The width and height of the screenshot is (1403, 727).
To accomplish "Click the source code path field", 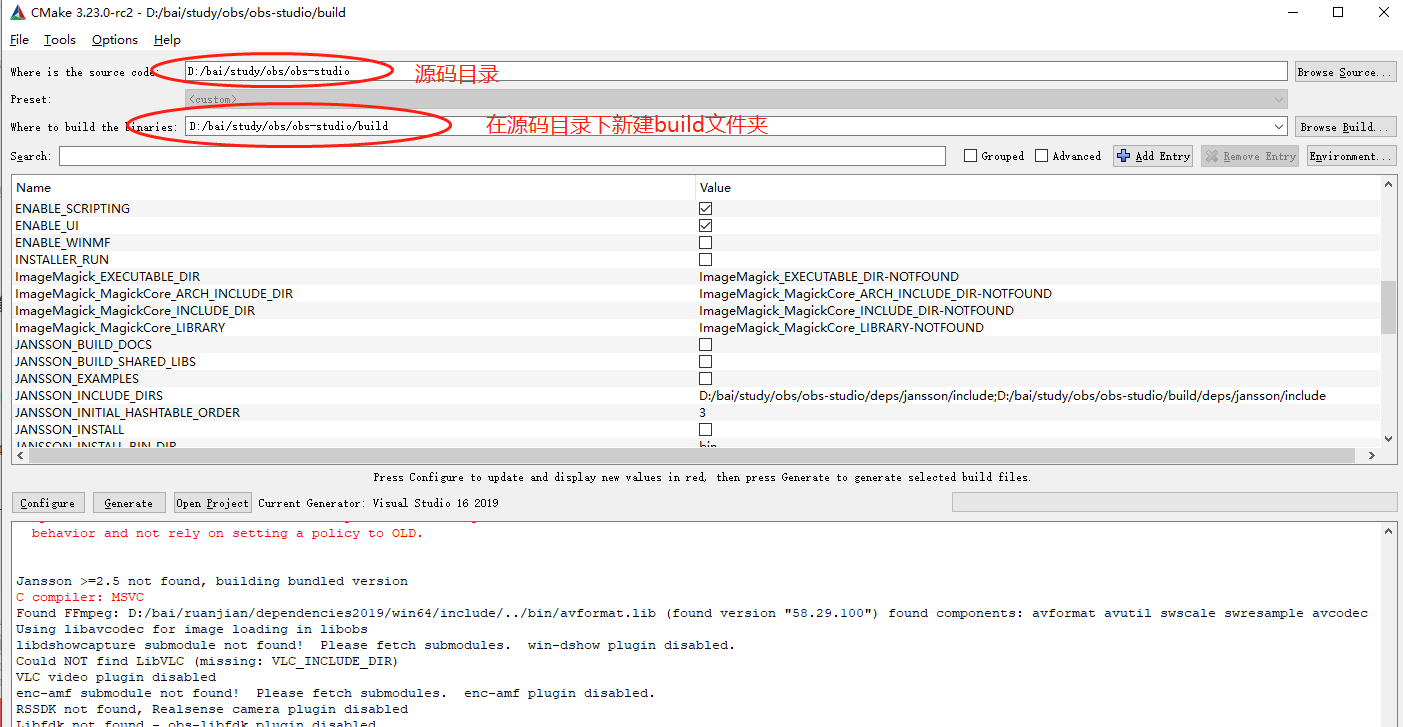I will tap(736, 72).
